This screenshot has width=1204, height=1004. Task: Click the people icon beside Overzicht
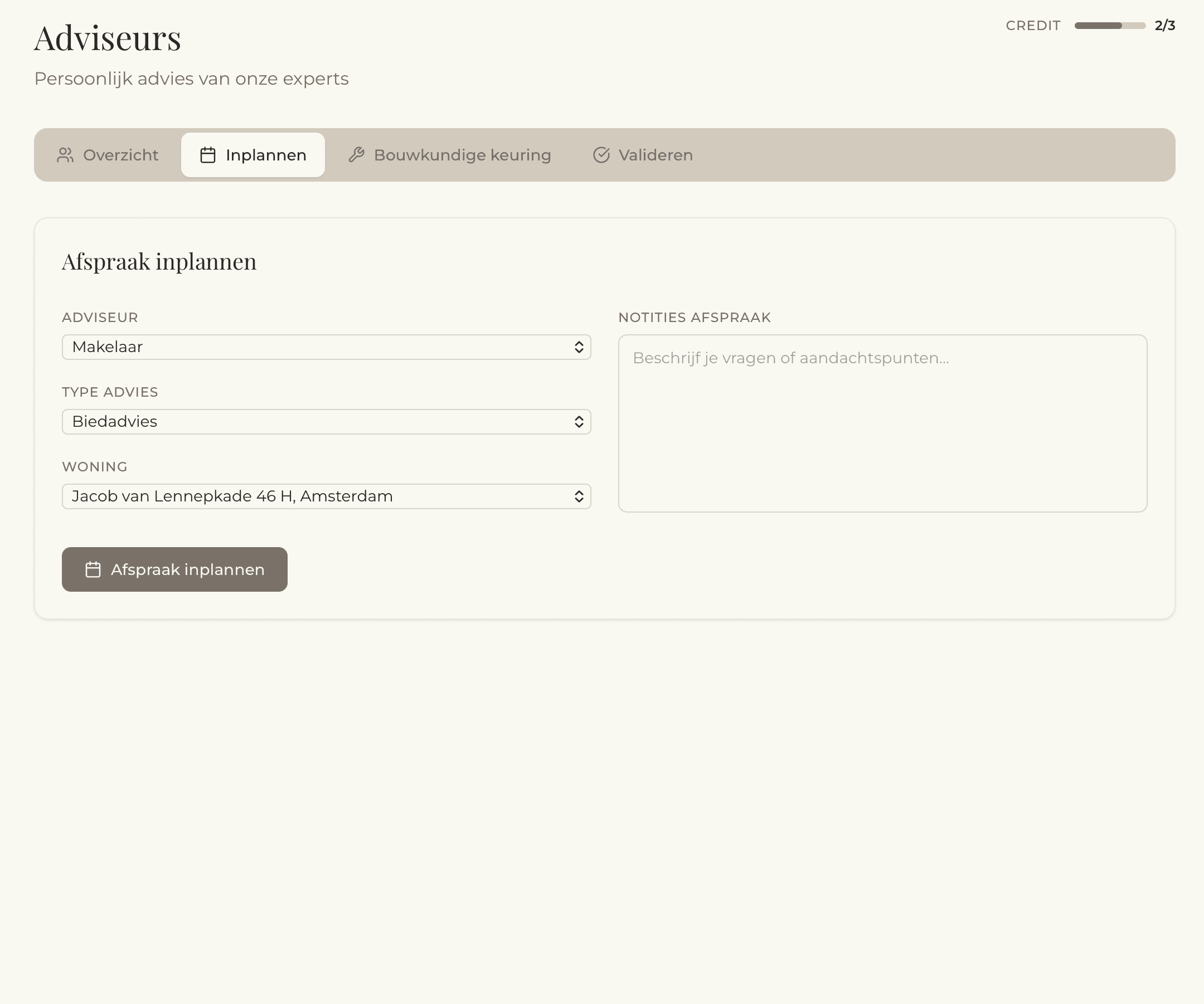pyautogui.click(x=65, y=155)
